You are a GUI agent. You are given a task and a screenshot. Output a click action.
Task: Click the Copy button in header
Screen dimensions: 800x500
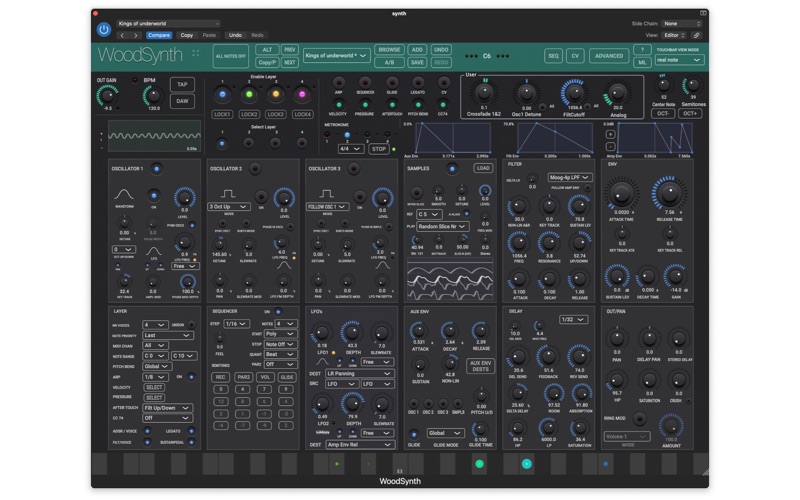pos(187,35)
